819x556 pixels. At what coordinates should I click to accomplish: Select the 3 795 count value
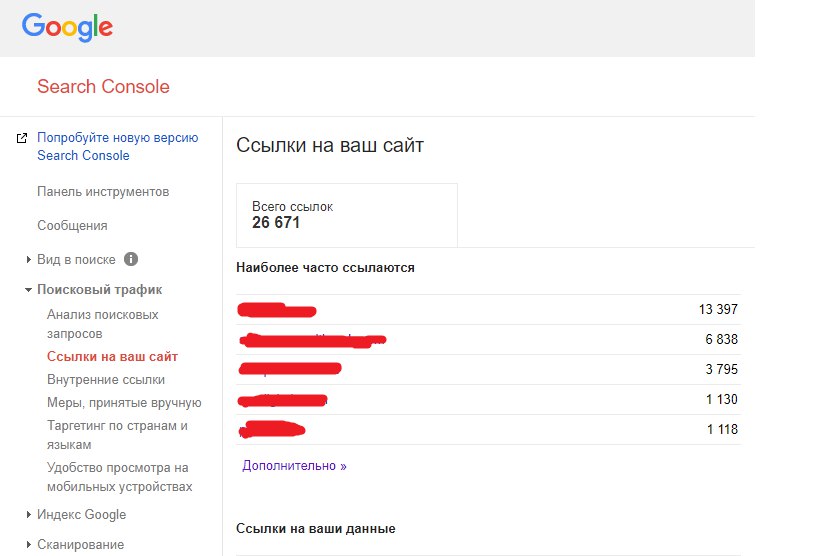(721, 369)
